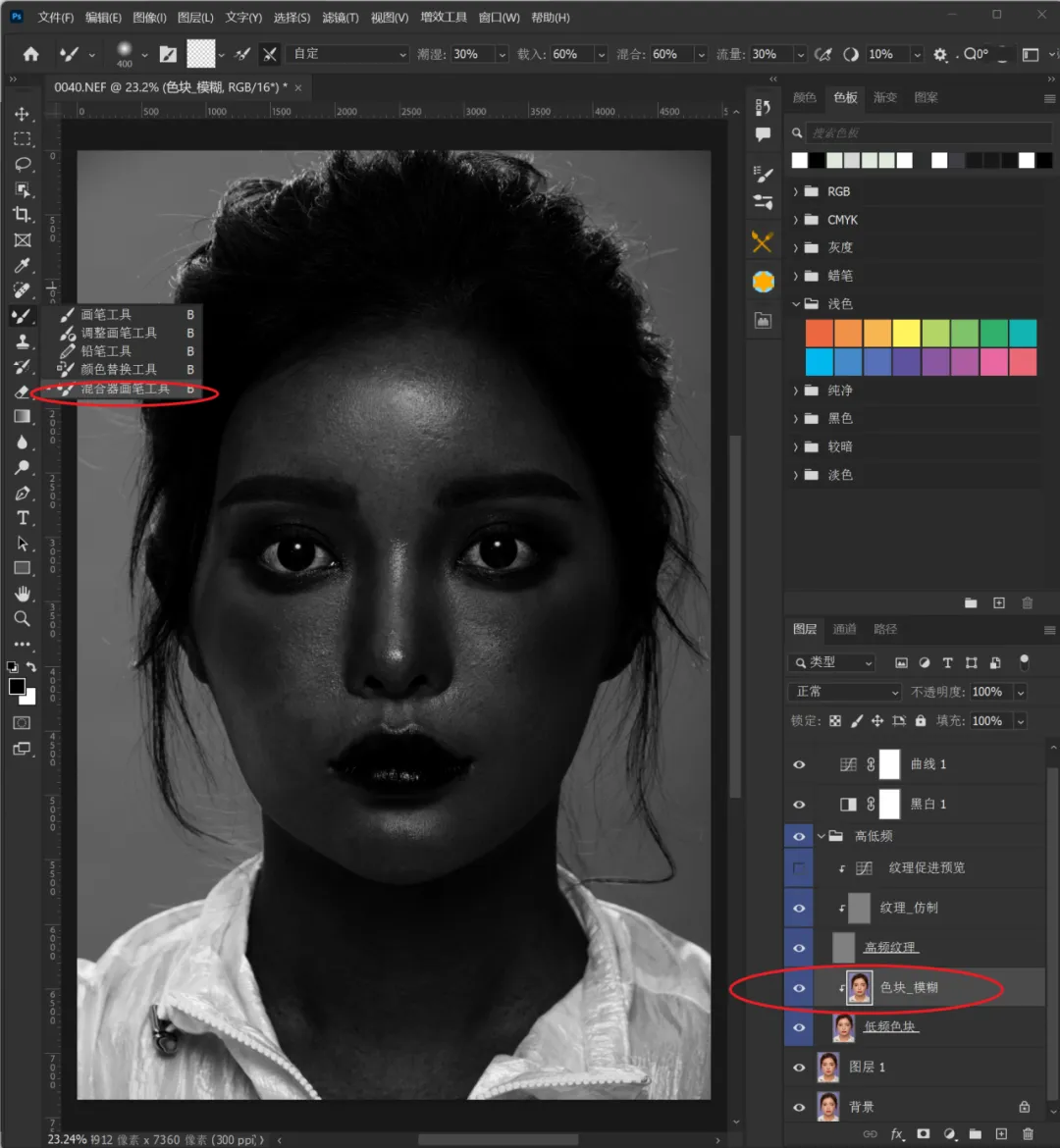The image size is (1060, 1148).
Task: Switch to the 通道 tab
Action: (844, 629)
